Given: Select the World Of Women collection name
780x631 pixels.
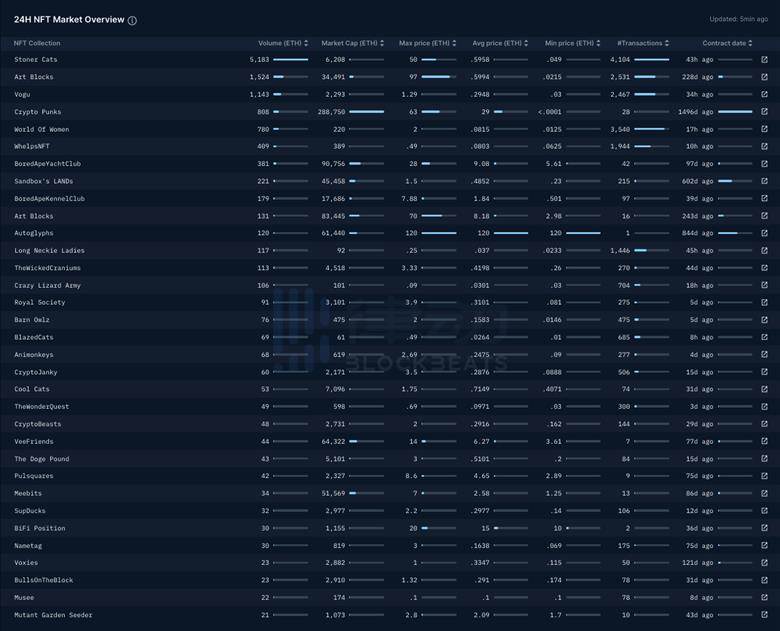Looking at the screenshot, I should tap(42, 129).
